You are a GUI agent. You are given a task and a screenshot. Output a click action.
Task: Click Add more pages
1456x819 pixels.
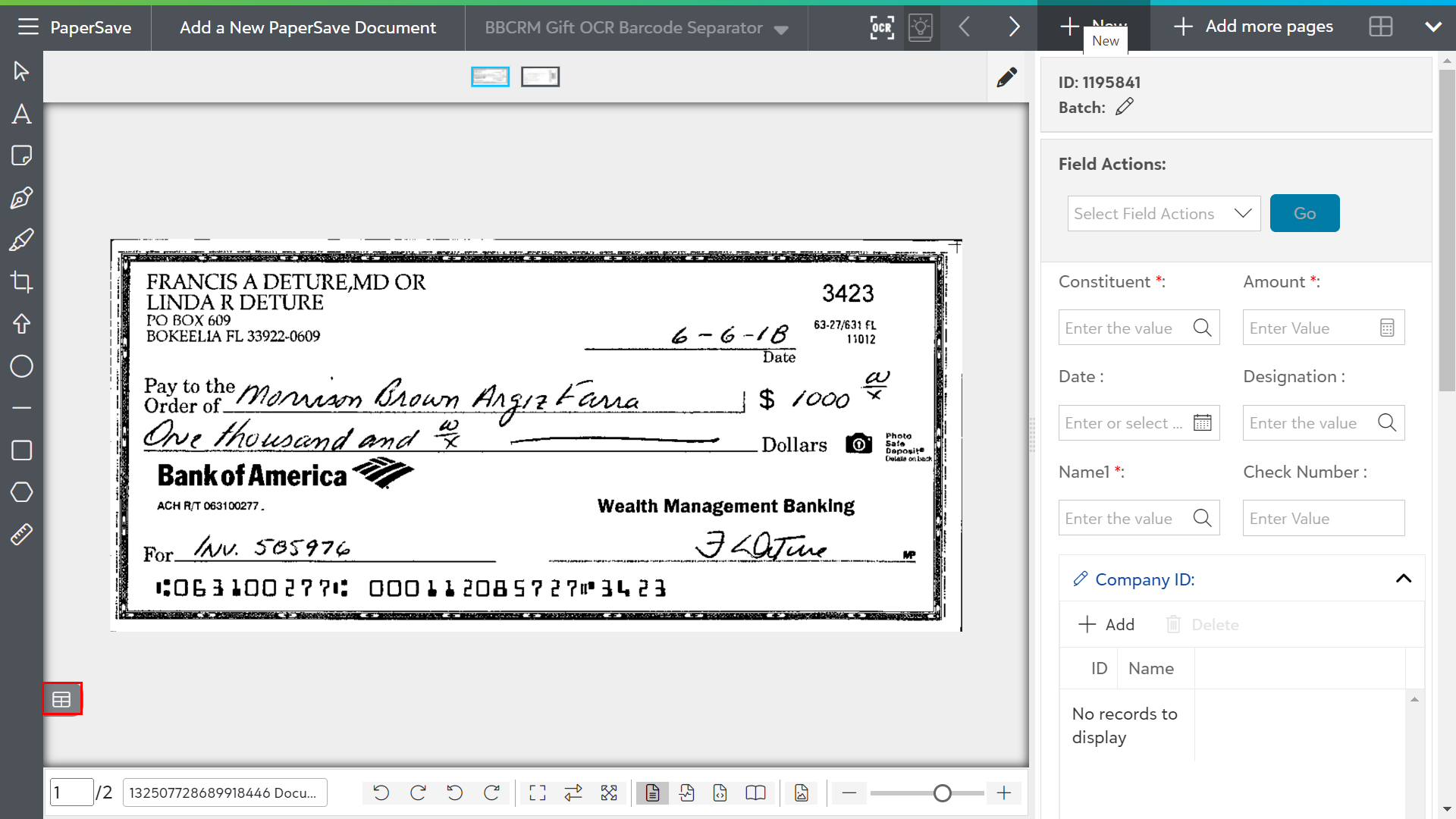[1254, 27]
